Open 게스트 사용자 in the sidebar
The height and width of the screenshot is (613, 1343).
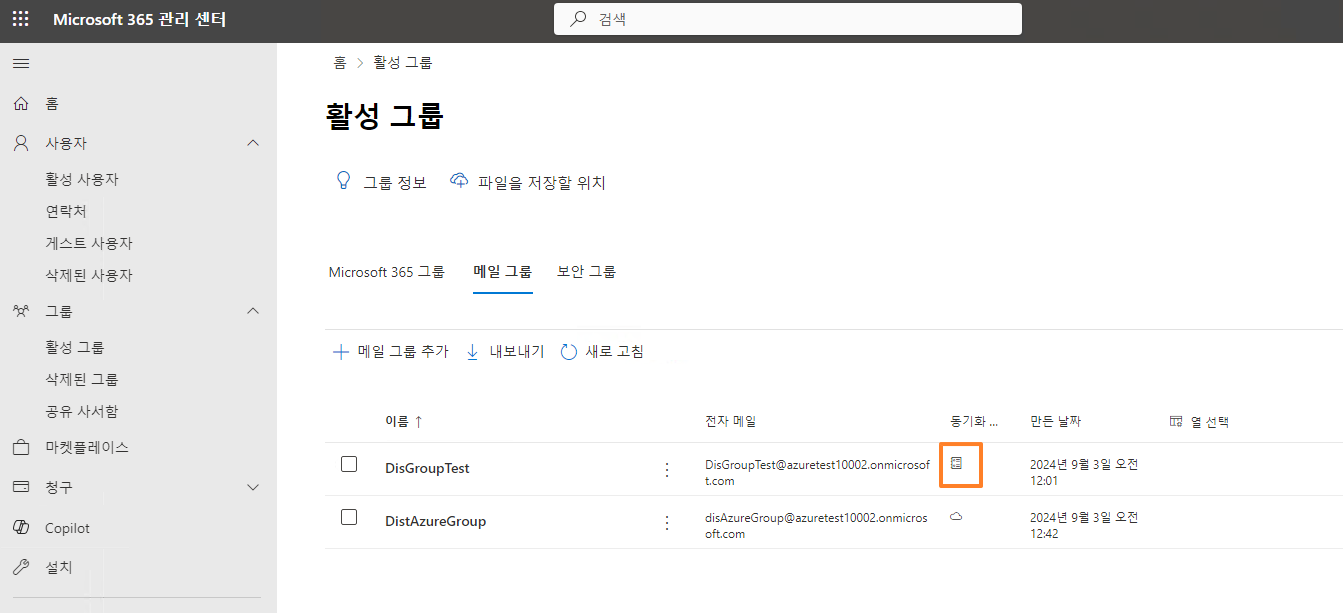[89, 243]
